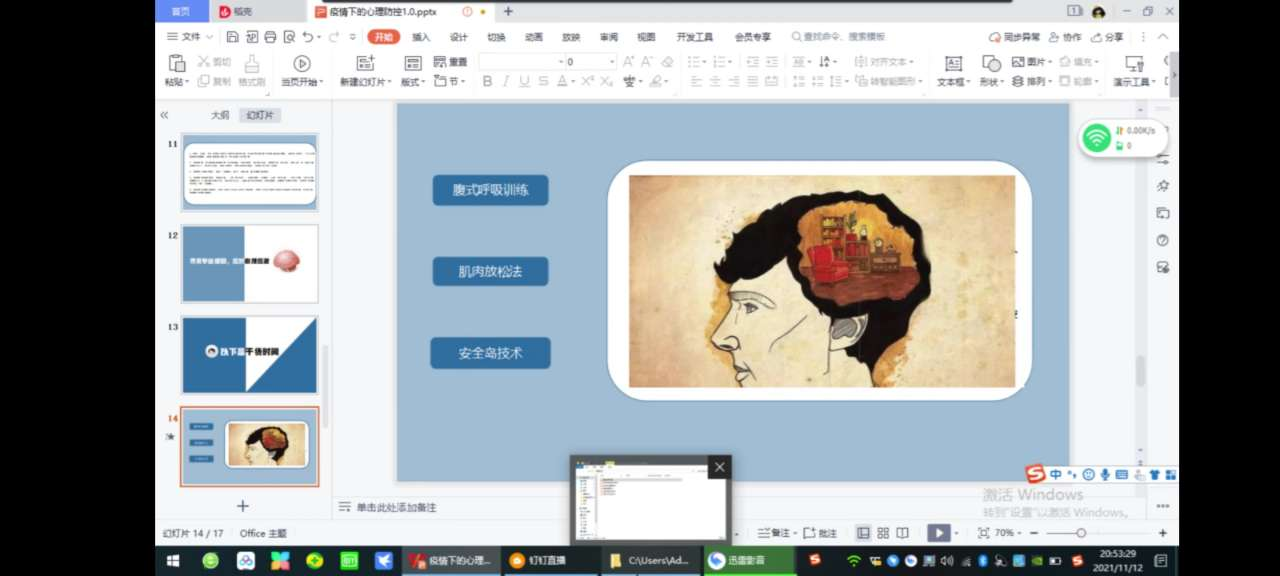The image size is (1280, 576).
Task: Start slideshow from current slide (当页开始)
Action: click(x=301, y=64)
